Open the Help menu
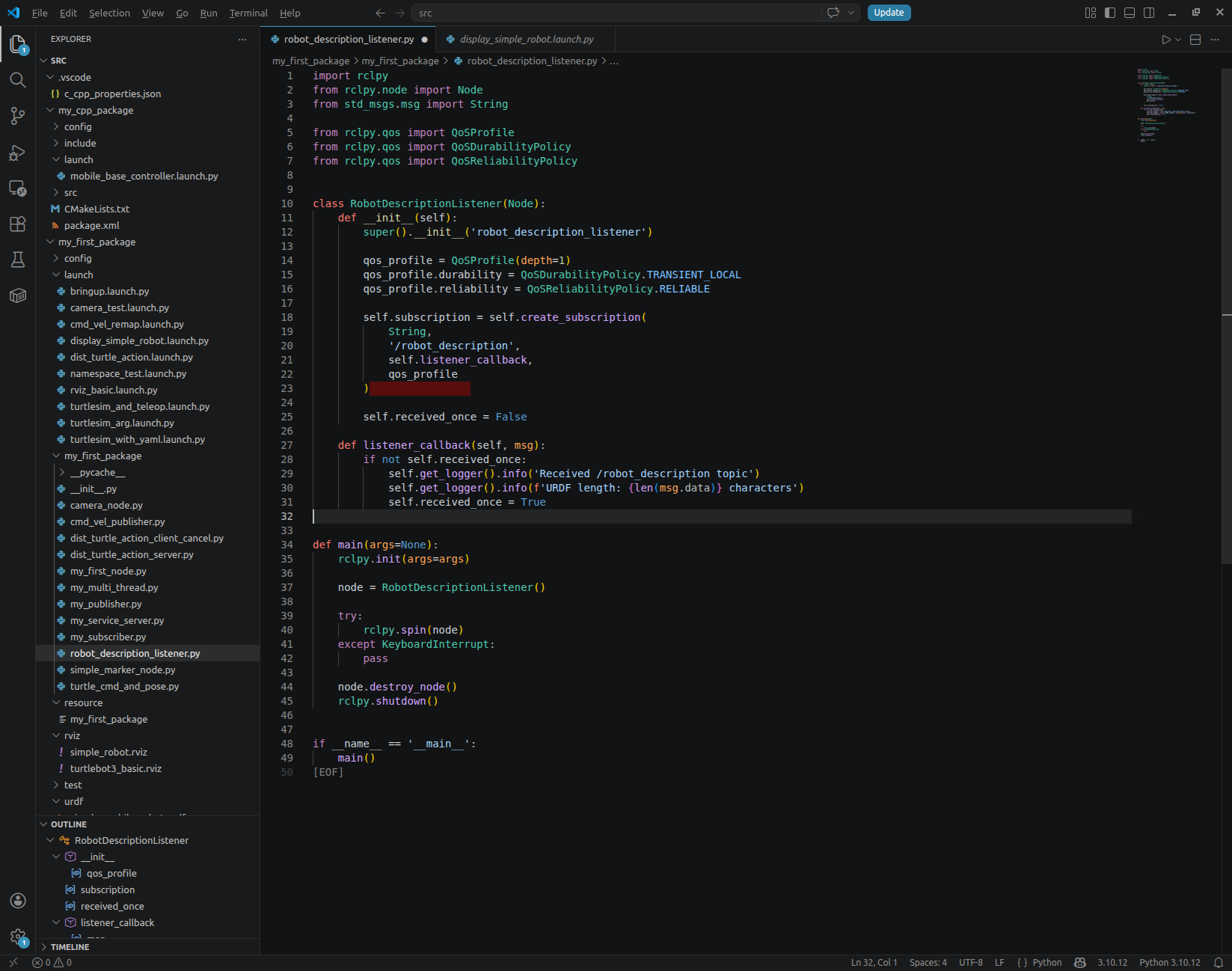 point(290,13)
